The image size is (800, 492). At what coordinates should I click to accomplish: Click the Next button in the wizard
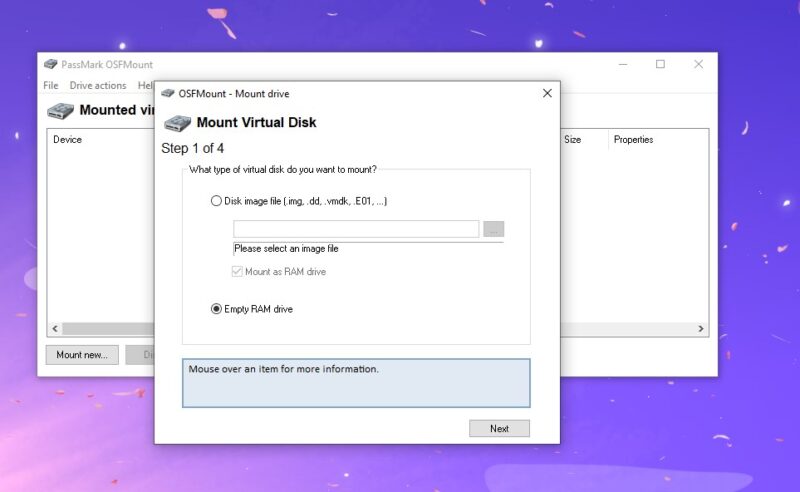(x=499, y=429)
